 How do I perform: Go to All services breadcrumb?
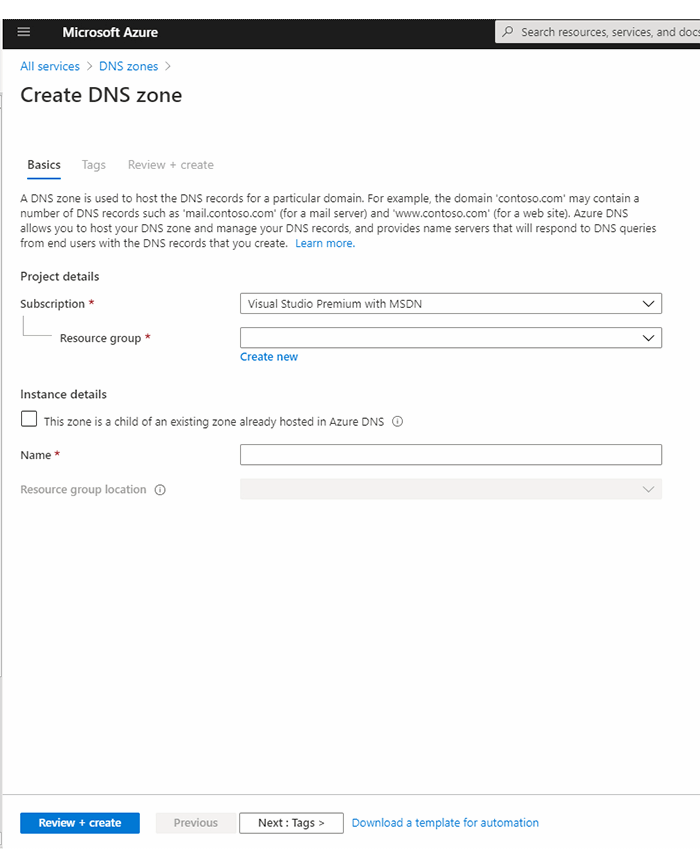[50, 66]
